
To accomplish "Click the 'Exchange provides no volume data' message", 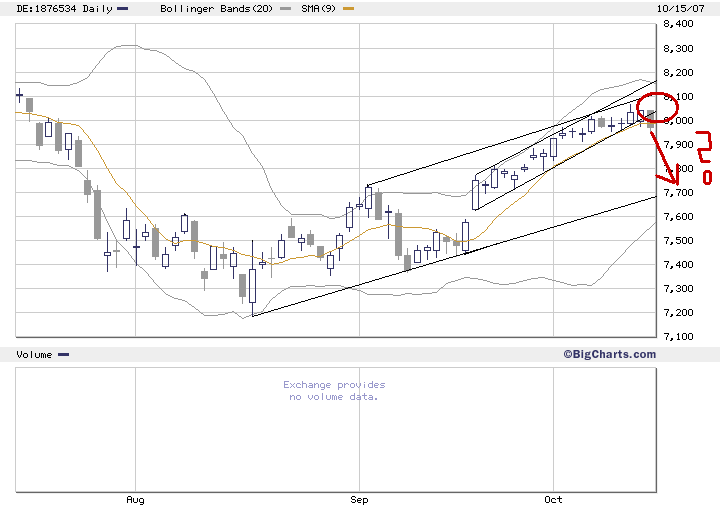I will 334,391.
